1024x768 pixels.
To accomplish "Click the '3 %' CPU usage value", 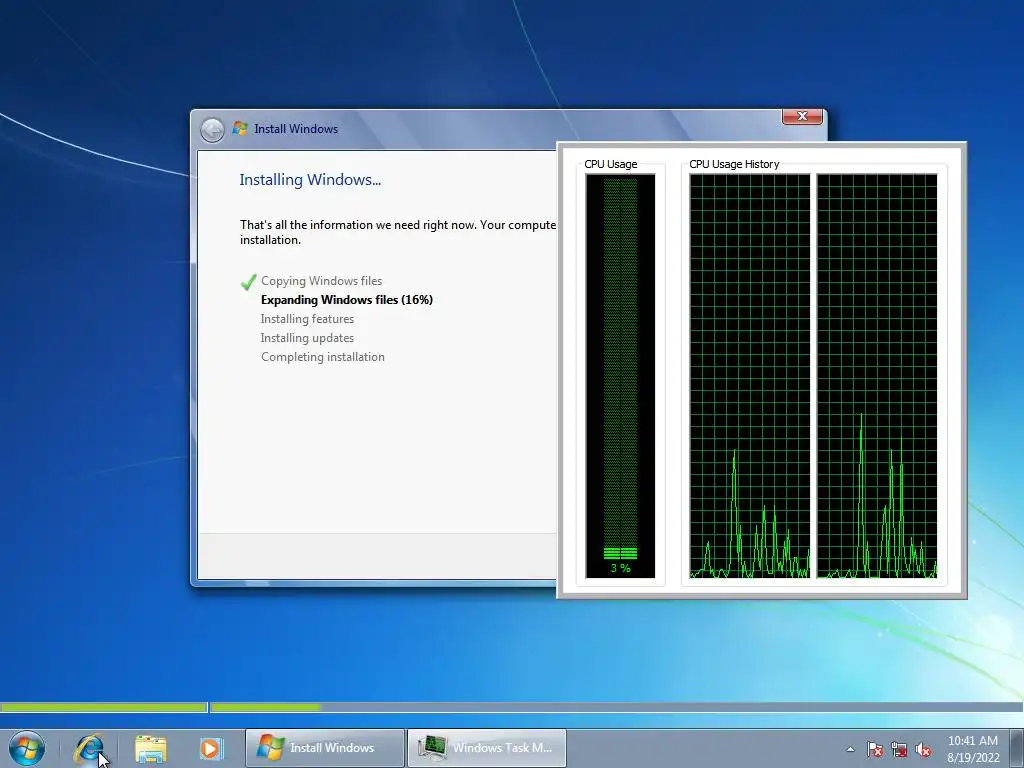I will 620,568.
